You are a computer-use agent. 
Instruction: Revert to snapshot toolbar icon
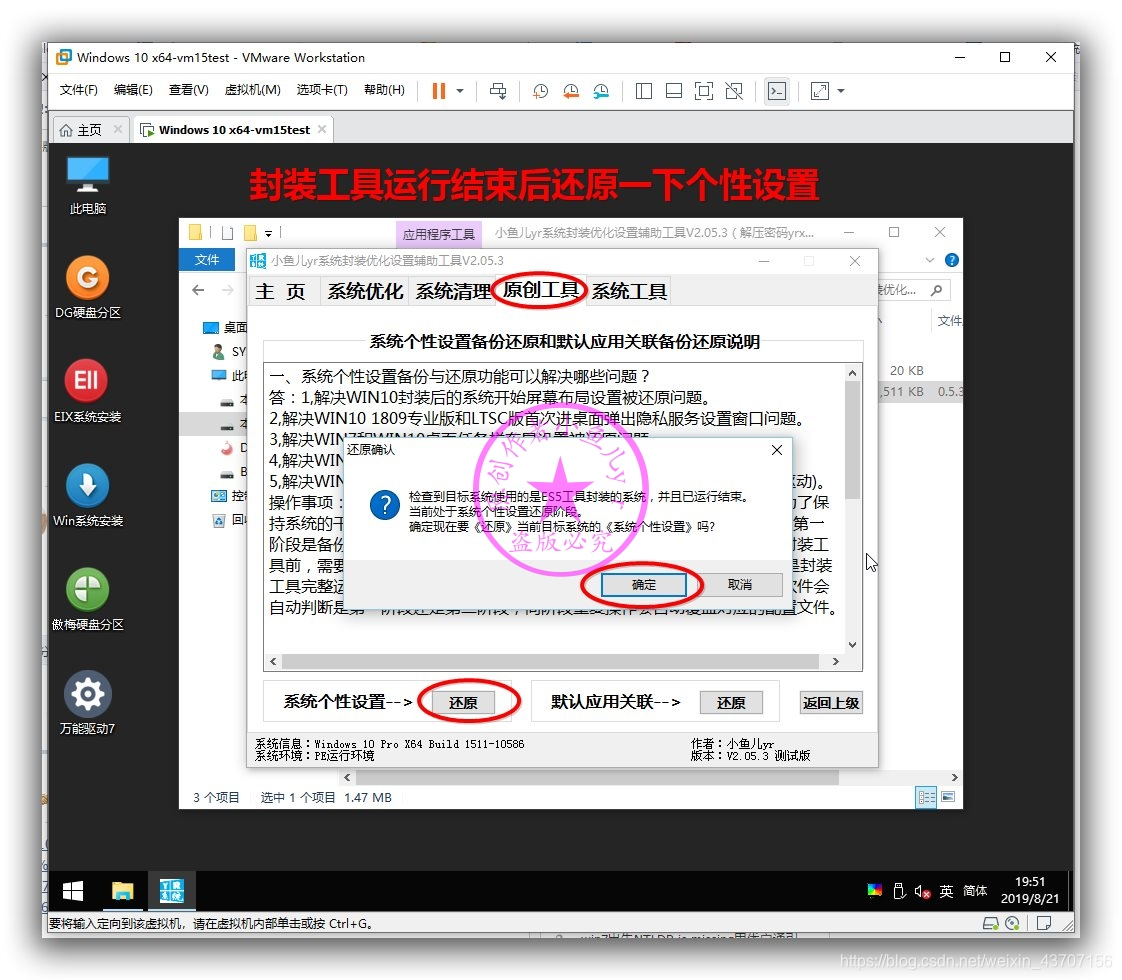pyautogui.click(x=571, y=91)
